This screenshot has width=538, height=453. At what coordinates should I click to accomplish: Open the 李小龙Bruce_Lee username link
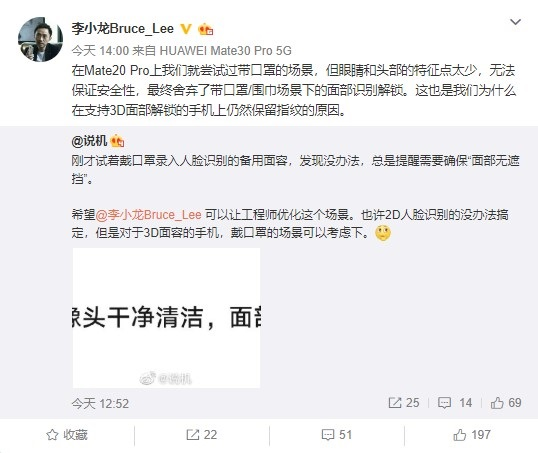click(x=123, y=28)
